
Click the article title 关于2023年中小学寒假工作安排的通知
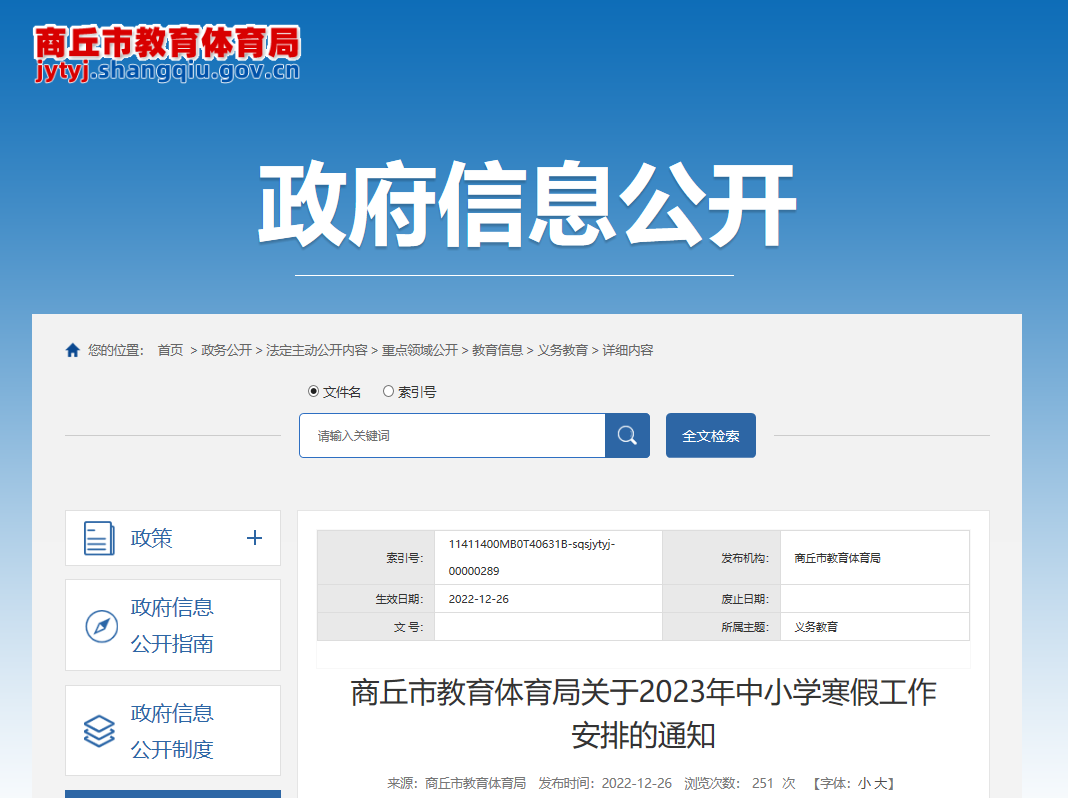tap(643, 713)
